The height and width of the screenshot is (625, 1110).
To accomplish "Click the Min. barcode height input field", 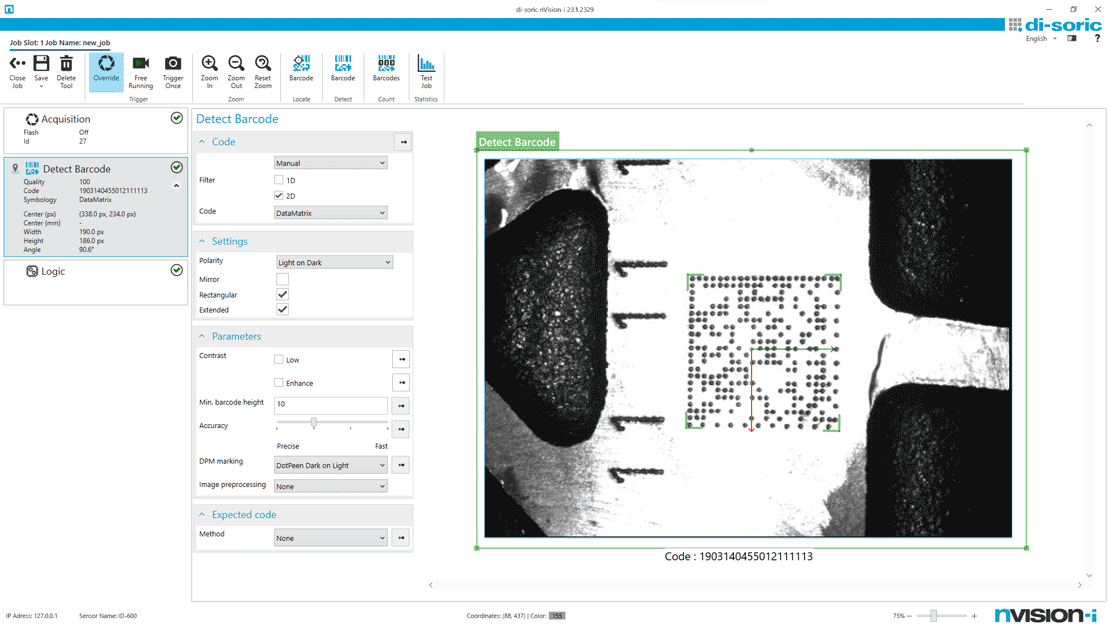I will point(330,405).
